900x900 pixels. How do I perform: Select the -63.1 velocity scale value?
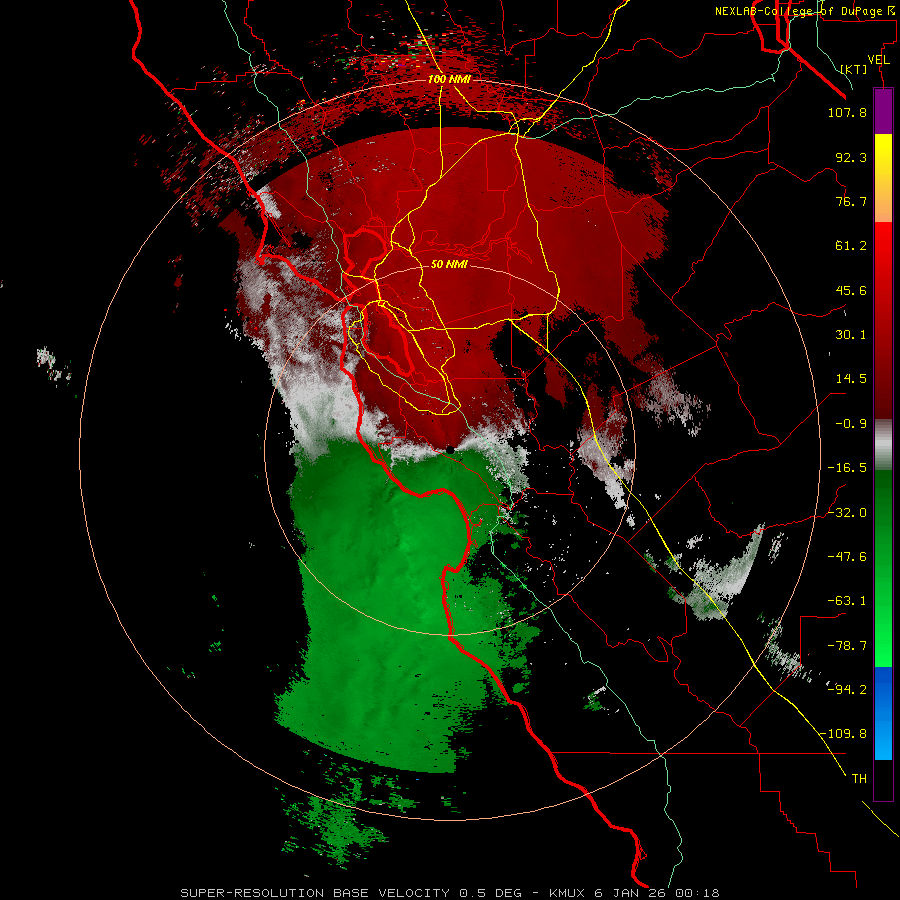(x=847, y=601)
